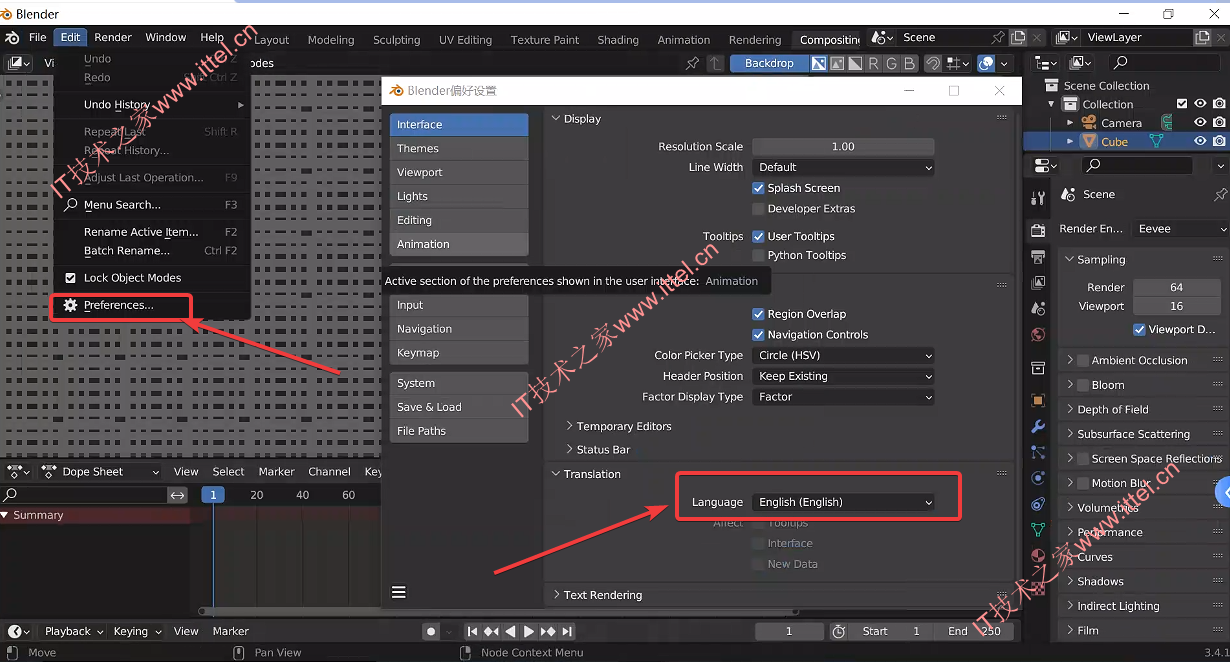Open the Render properties tab icon
Screen dimensions: 1230x662
1038,231
